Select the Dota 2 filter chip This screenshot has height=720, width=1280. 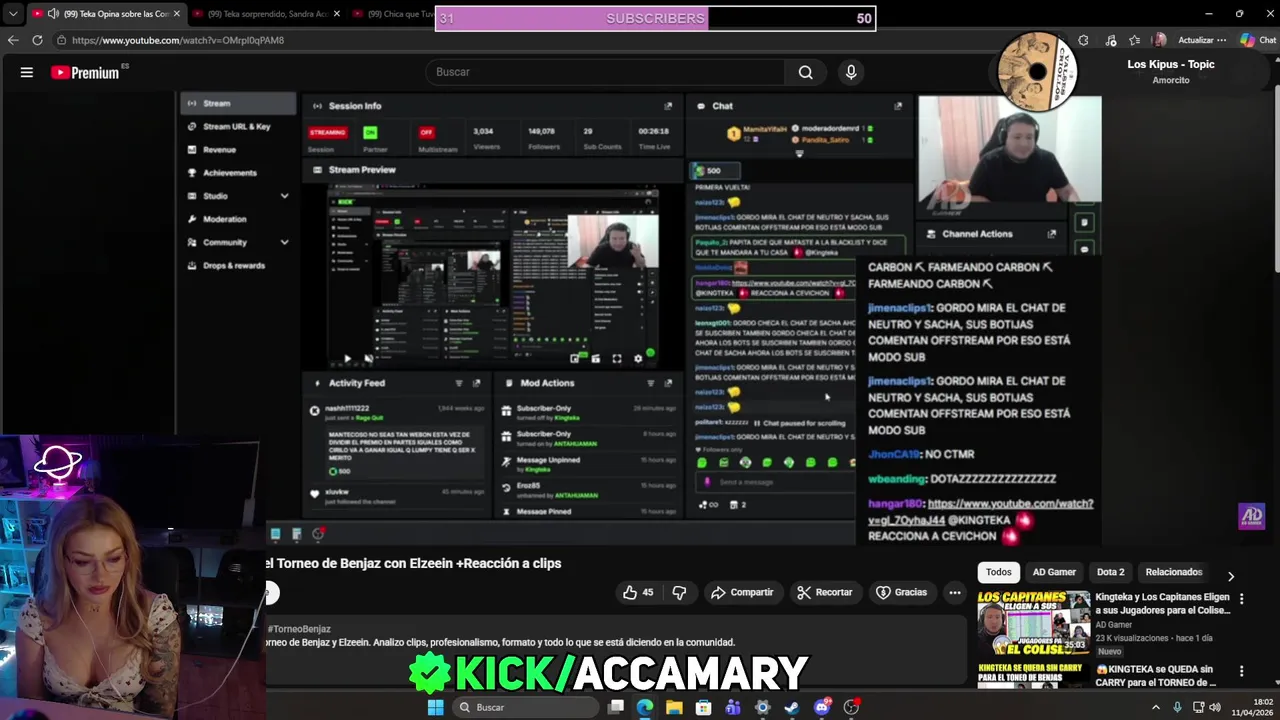[x=1110, y=572]
